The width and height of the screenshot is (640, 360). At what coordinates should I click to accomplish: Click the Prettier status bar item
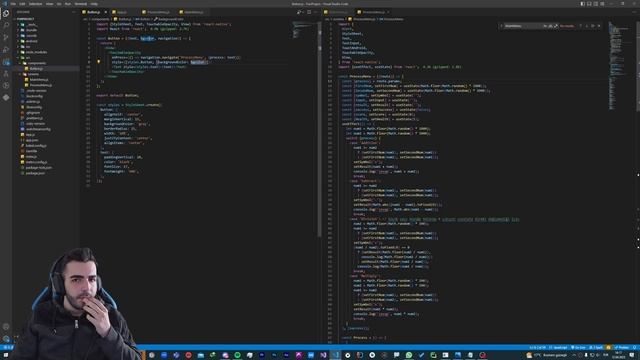622,347
